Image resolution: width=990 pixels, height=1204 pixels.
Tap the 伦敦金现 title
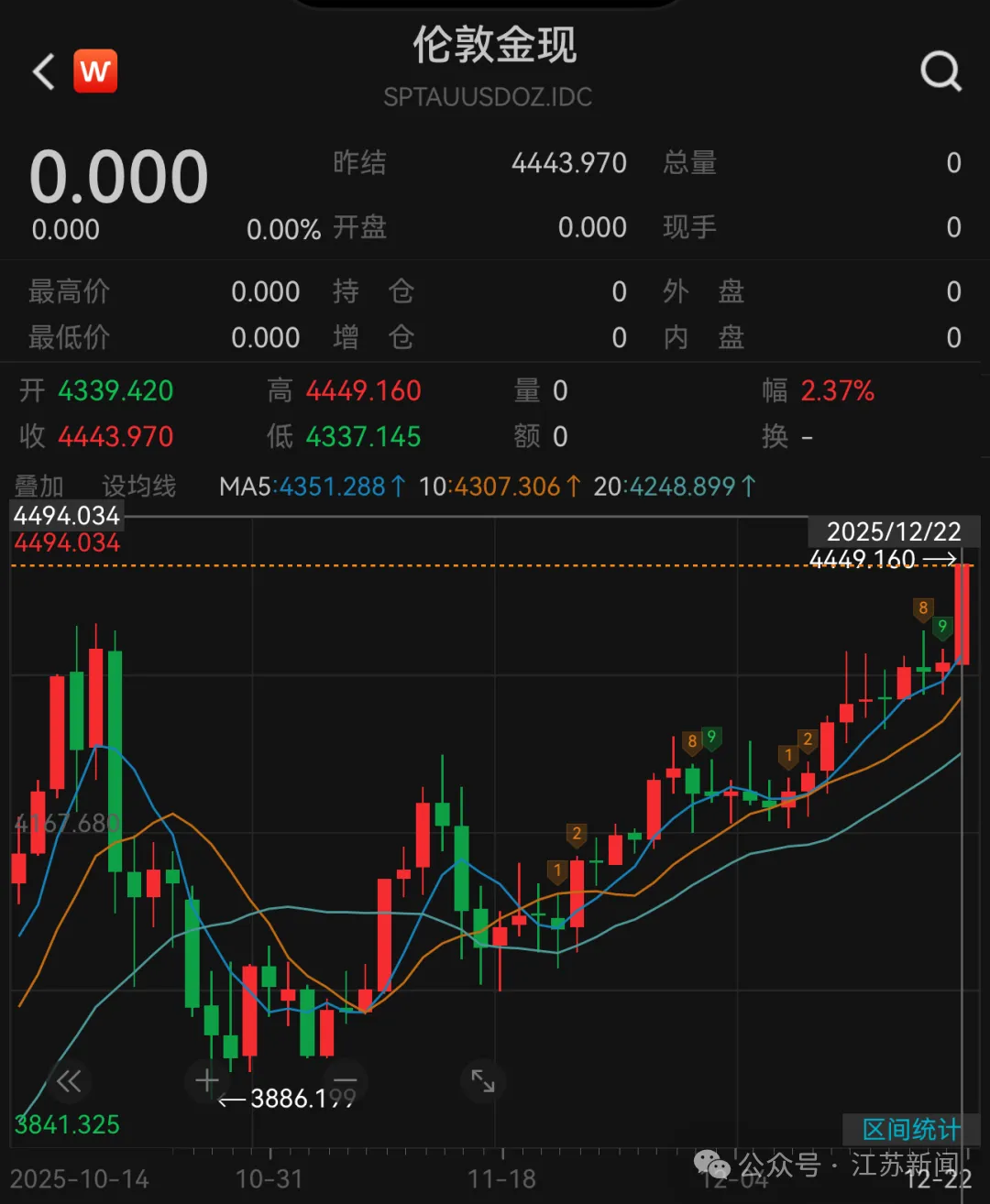coord(495,46)
